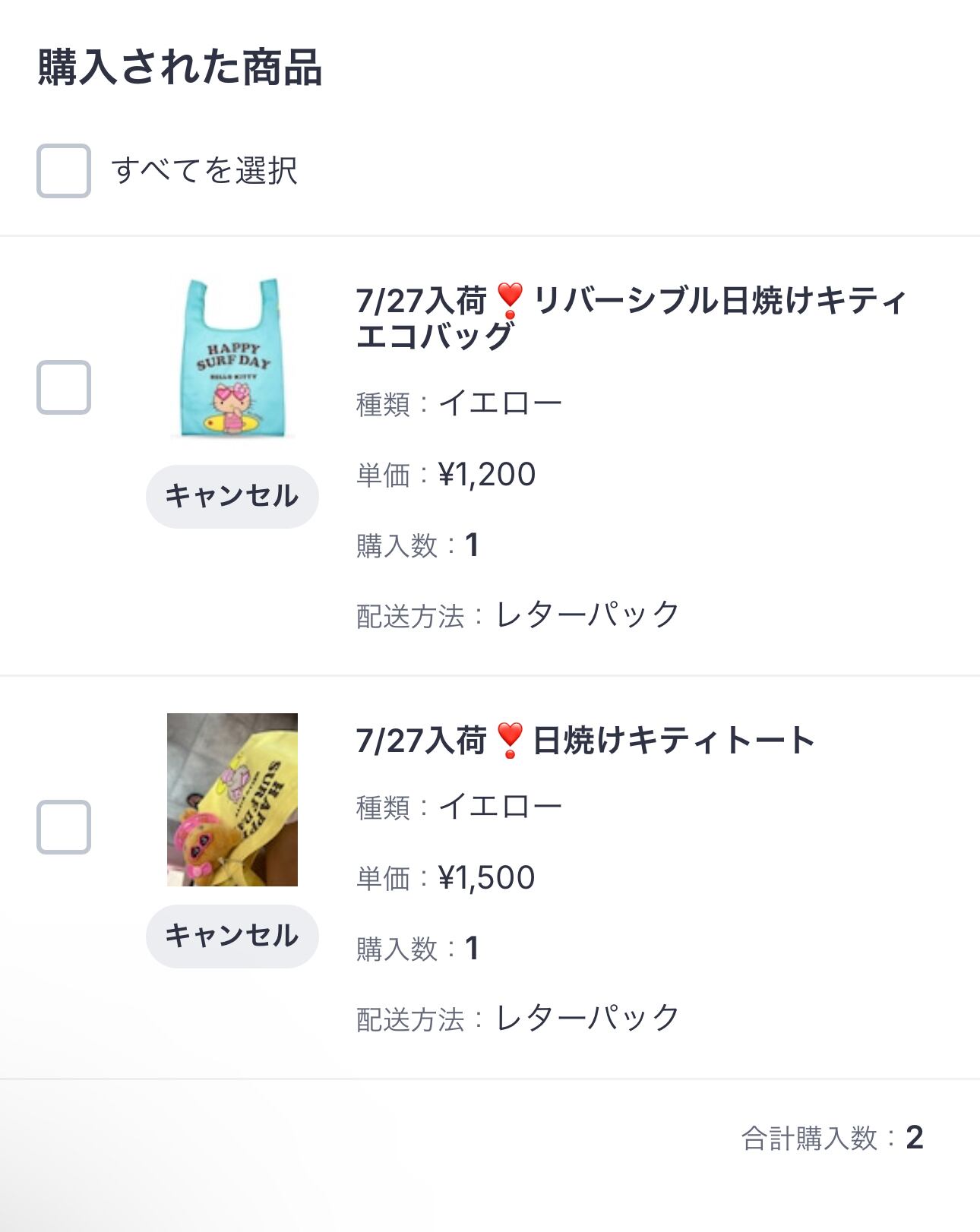This screenshot has height=1232, width=980.
Task: Click the 購入された商品 heading
Action: click(x=180, y=68)
